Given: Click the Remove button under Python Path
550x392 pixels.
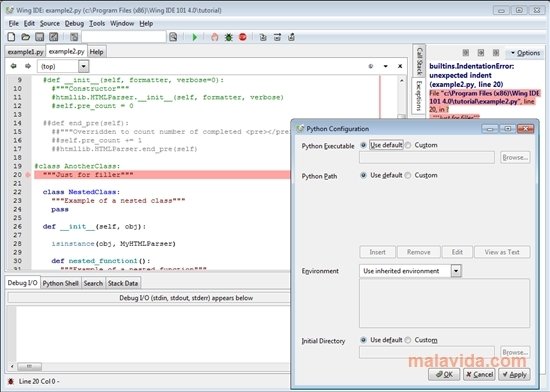Looking at the screenshot, I should point(419,252).
